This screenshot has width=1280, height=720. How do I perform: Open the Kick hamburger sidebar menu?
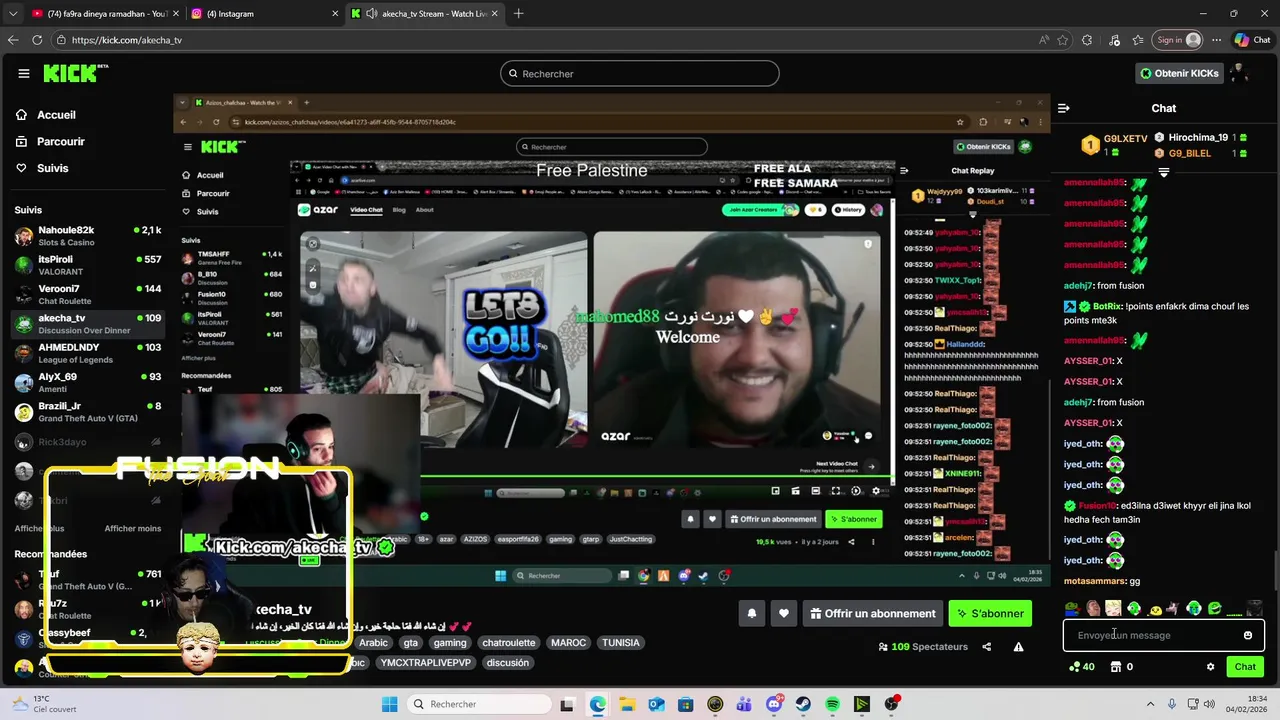[24, 73]
